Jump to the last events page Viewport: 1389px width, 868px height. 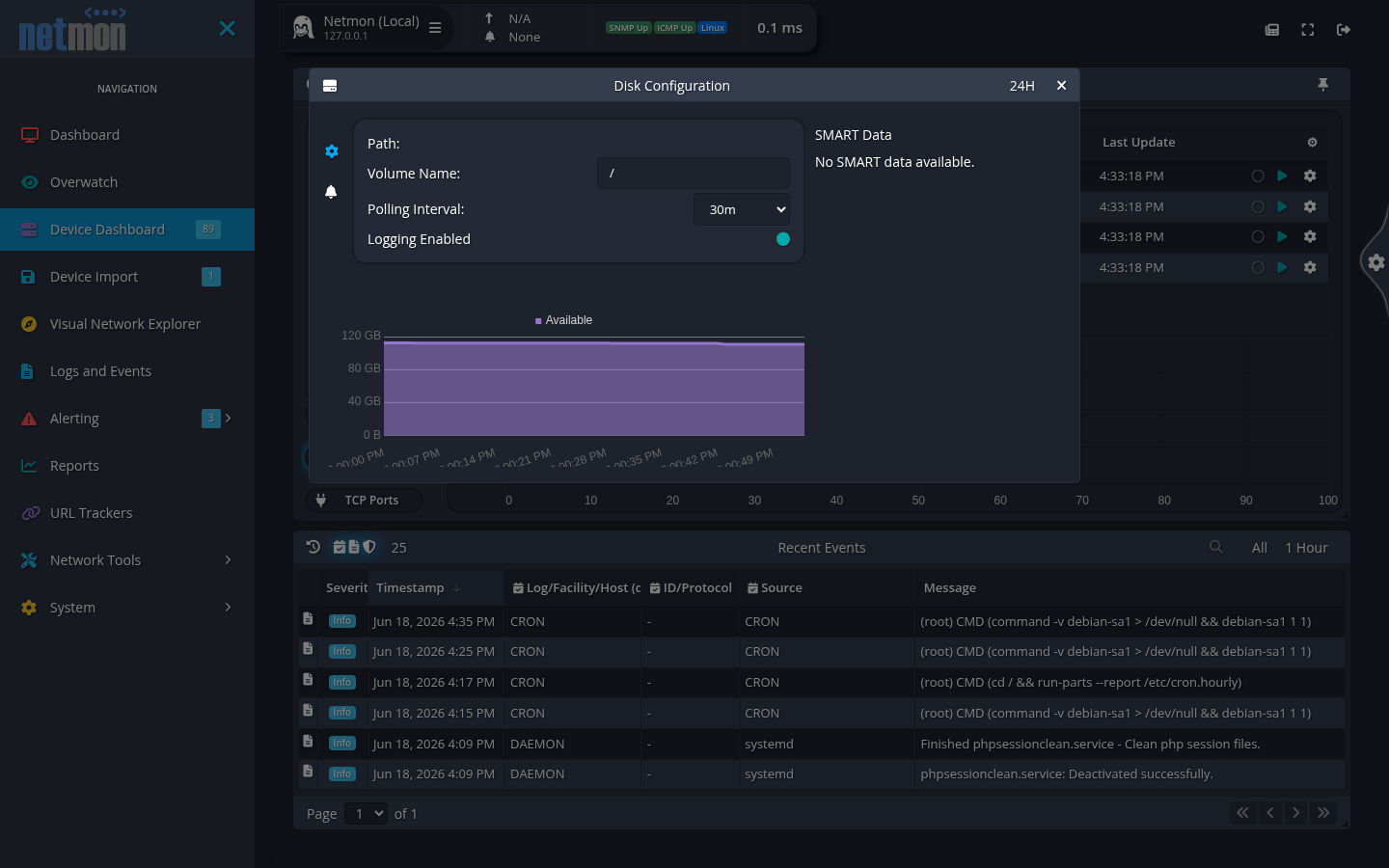(1323, 813)
